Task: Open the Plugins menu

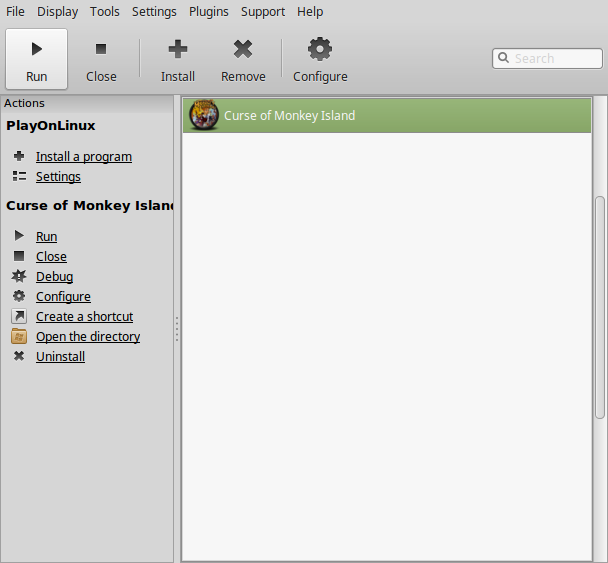Action: (209, 12)
